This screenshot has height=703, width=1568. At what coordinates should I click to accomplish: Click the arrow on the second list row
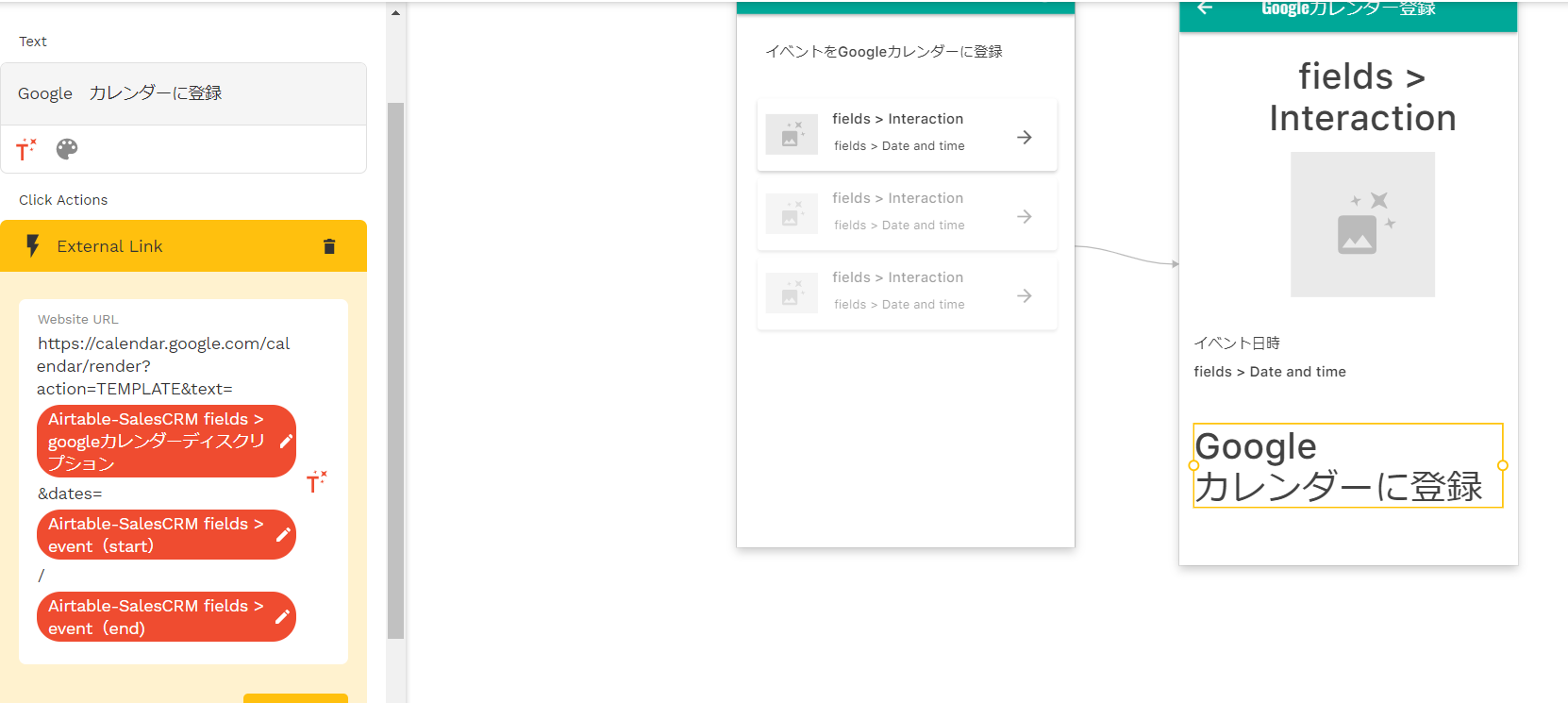coord(1024,217)
